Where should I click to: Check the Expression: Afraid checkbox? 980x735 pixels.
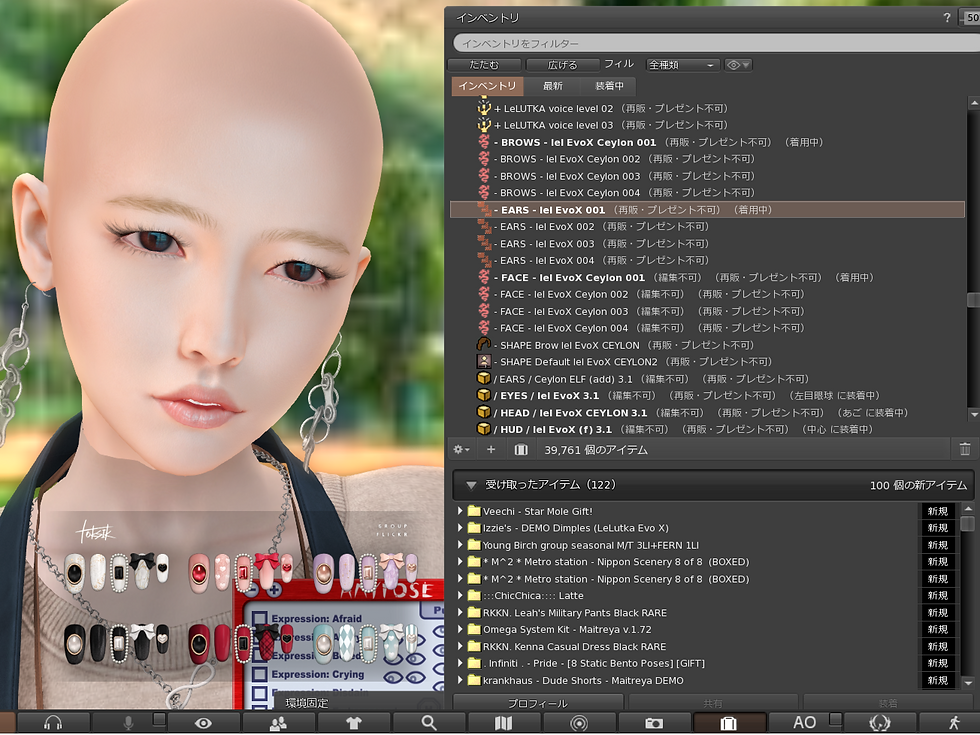260,619
